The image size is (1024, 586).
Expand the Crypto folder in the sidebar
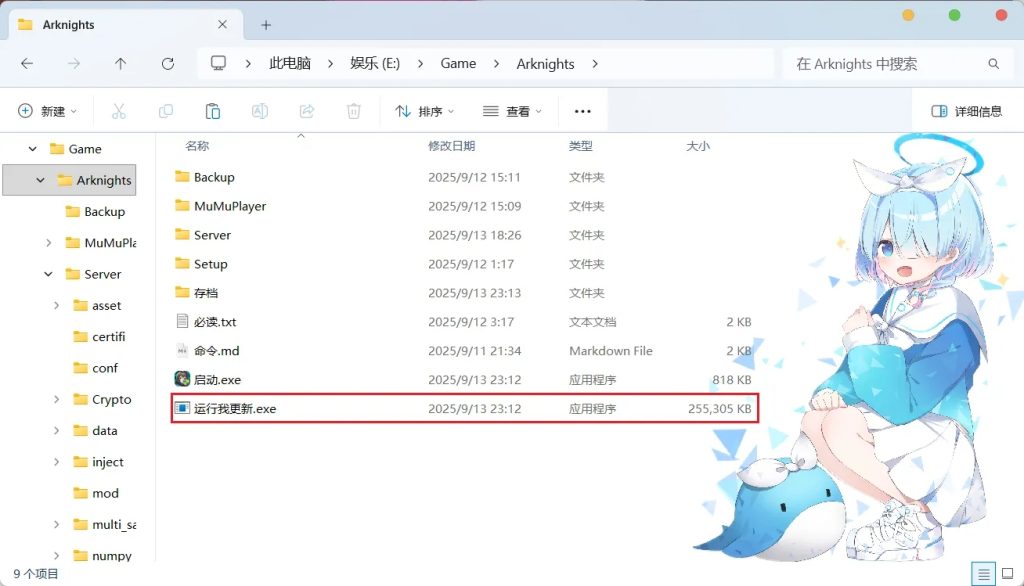coord(57,399)
